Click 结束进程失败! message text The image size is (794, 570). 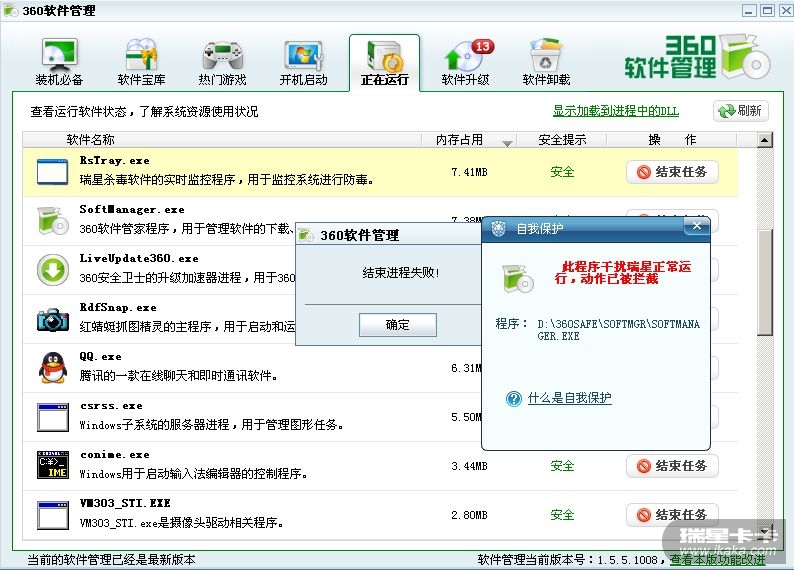pyautogui.click(x=401, y=273)
